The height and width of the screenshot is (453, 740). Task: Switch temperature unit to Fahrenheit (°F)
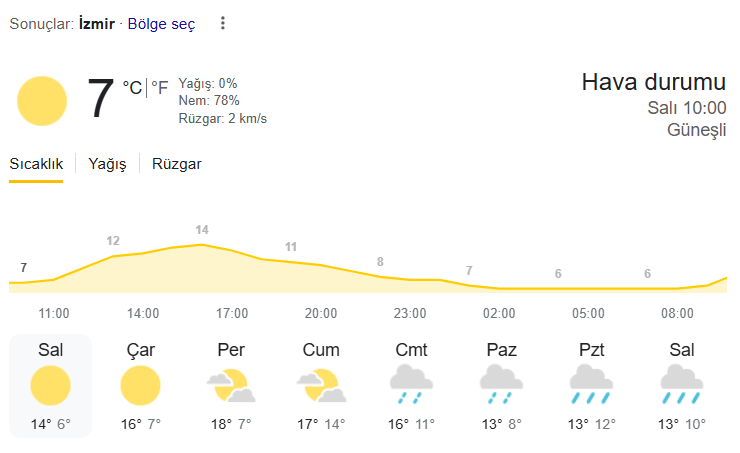click(160, 88)
